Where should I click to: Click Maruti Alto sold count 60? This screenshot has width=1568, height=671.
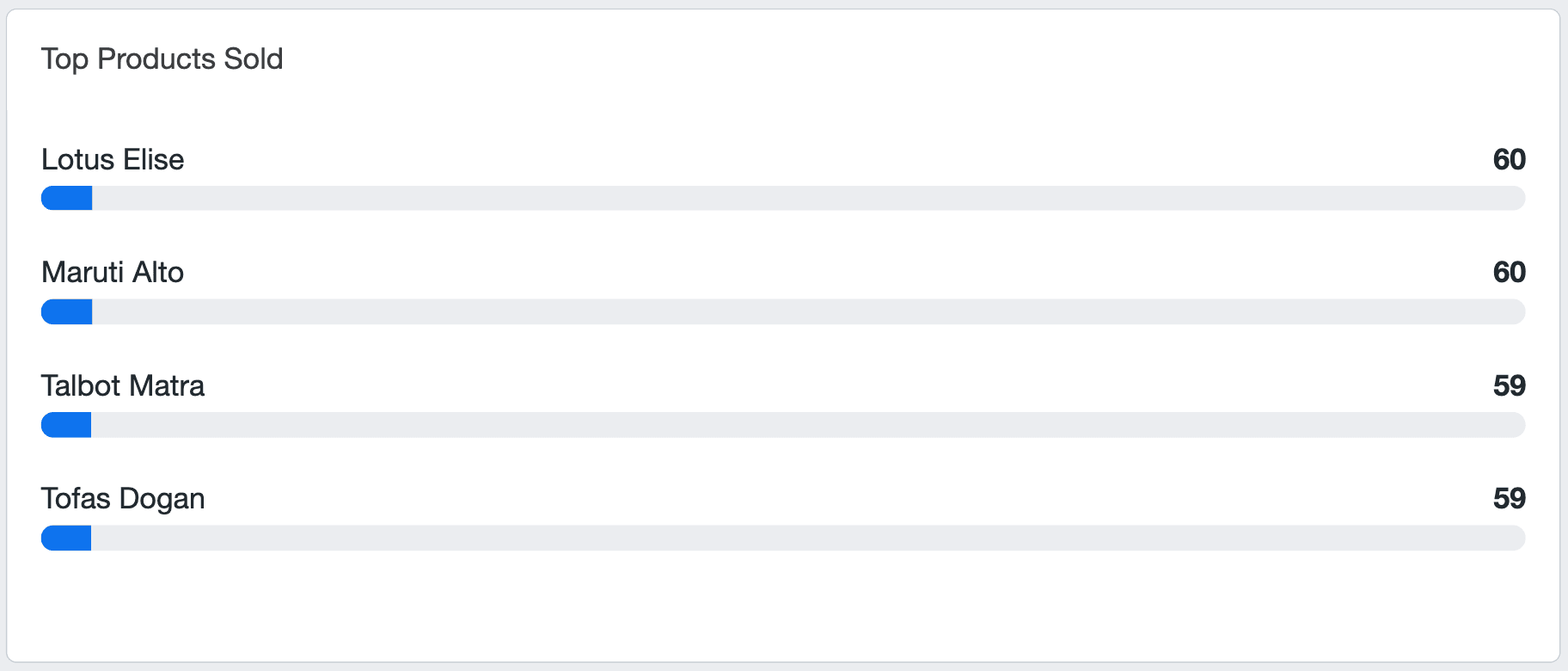point(1509,272)
